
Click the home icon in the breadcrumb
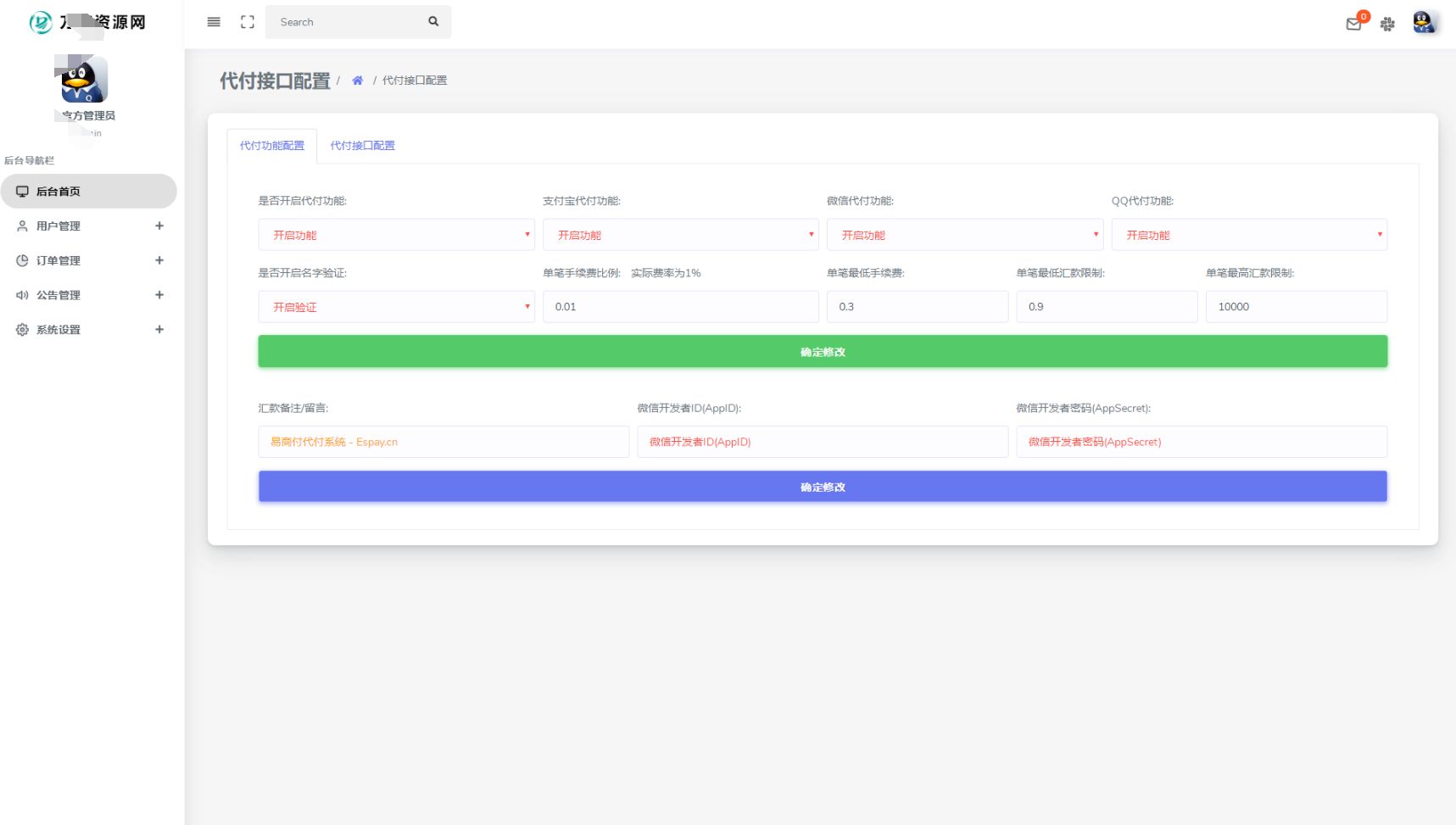click(x=358, y=80)
